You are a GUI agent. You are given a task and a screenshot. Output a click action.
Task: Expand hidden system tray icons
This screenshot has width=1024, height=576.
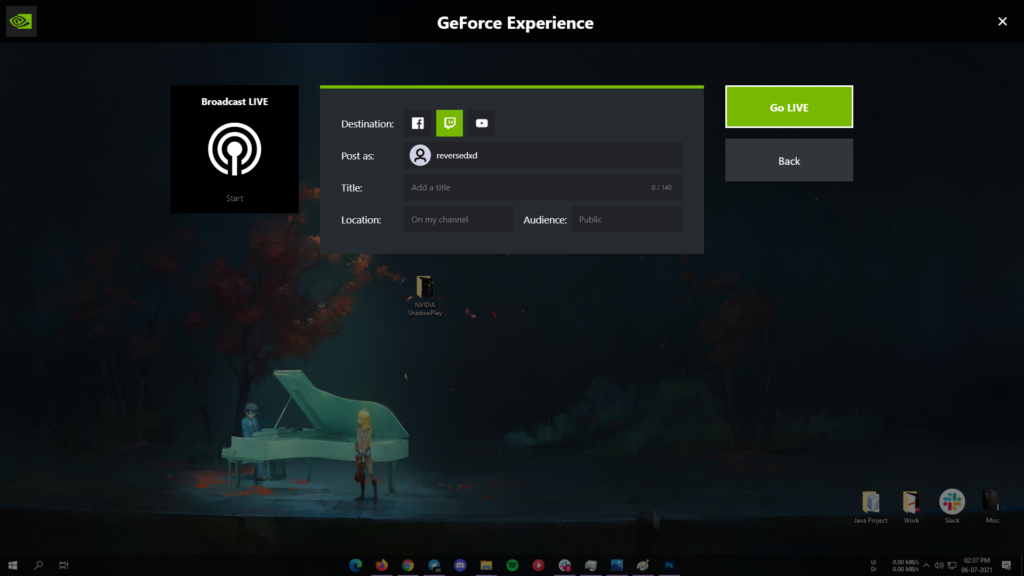pos(925,565)
